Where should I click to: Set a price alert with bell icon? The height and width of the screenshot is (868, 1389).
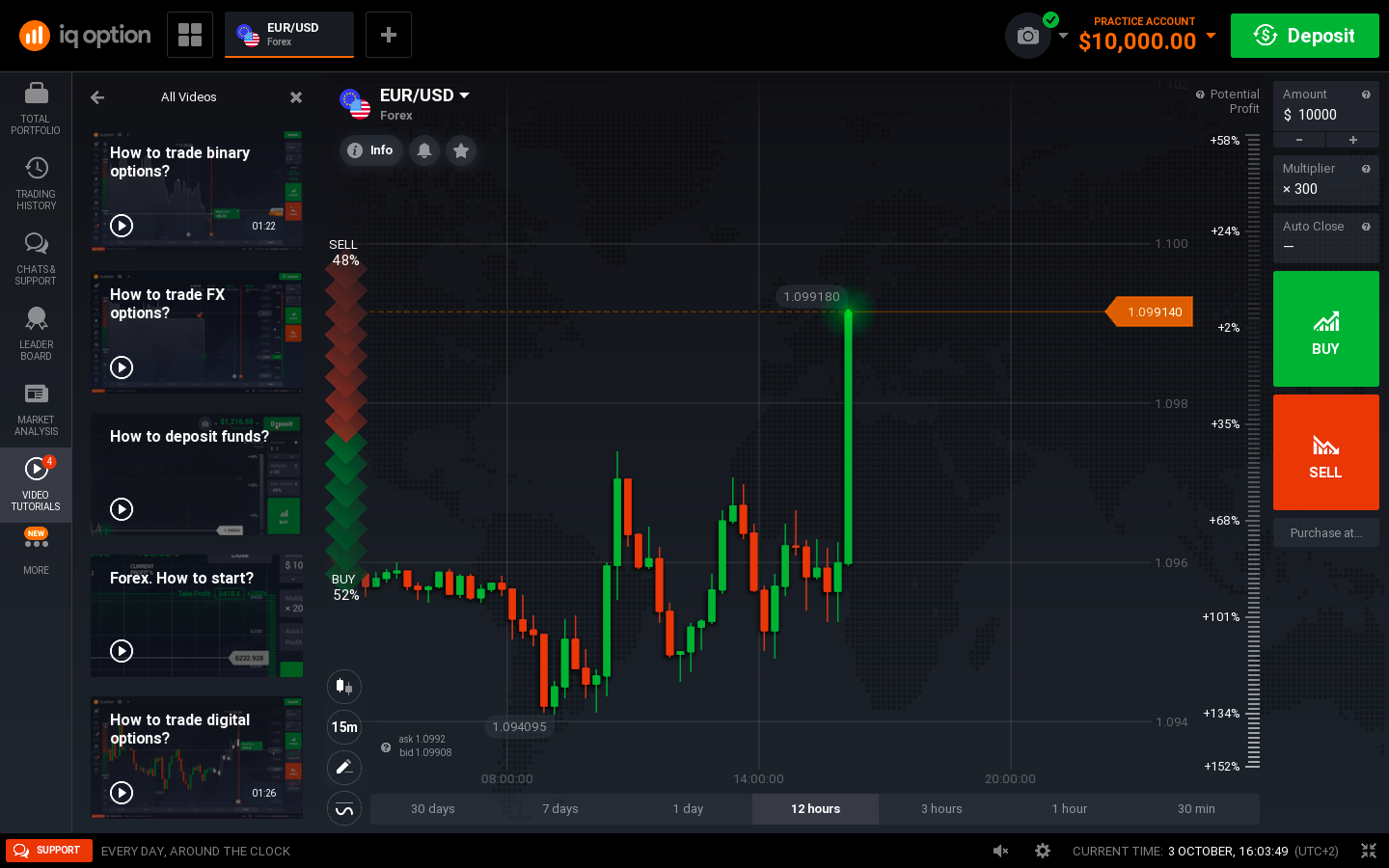point(424,150)
